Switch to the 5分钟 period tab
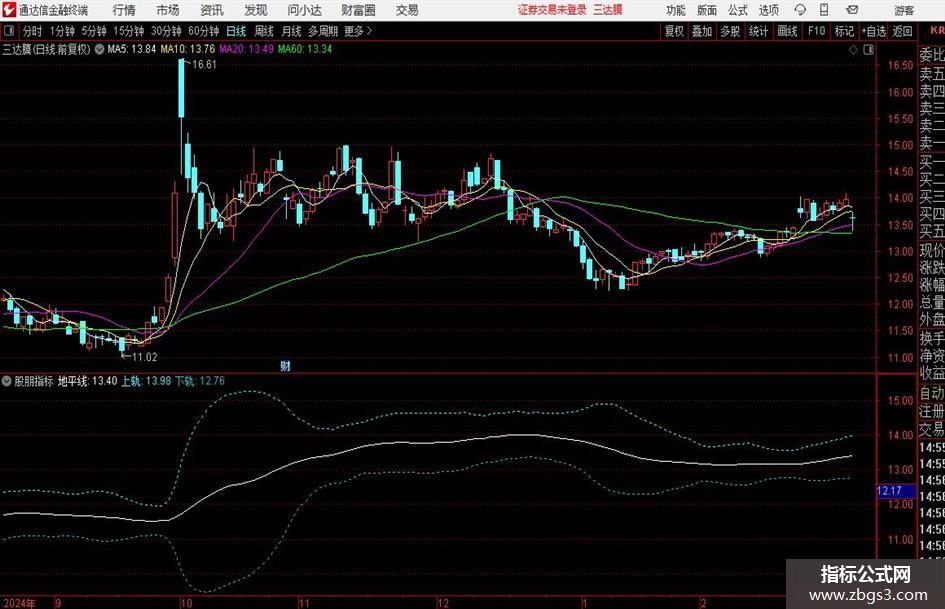Screen dimensions: 945x609 [94, 31]
